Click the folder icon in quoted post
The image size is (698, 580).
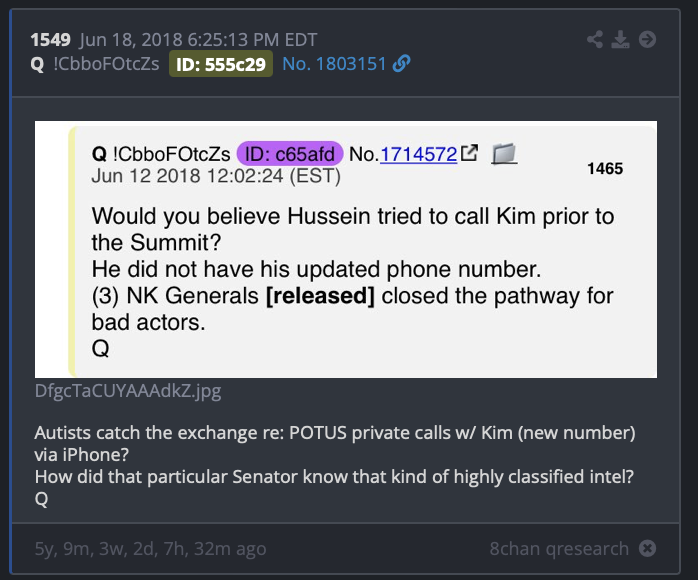pyautogui.click(x=504, y=154)
